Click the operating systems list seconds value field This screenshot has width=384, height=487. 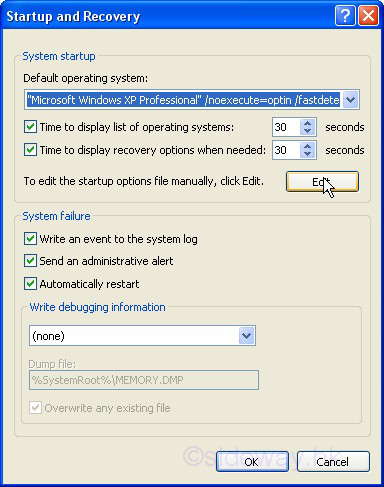pyautogui.click(x=286, y=127)
